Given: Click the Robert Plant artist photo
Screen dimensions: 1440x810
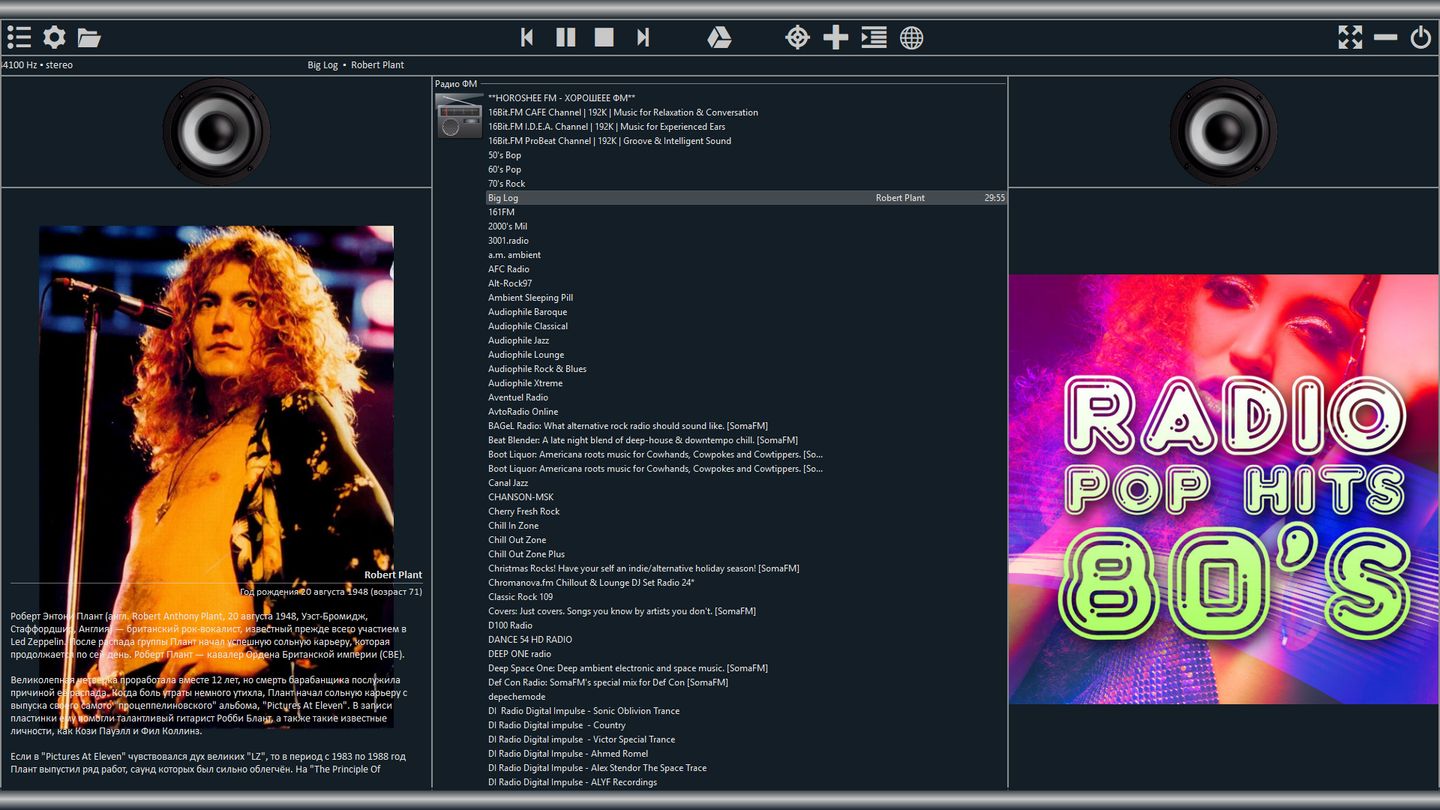Looking at the screenshot, I should [x=216, y=400].
